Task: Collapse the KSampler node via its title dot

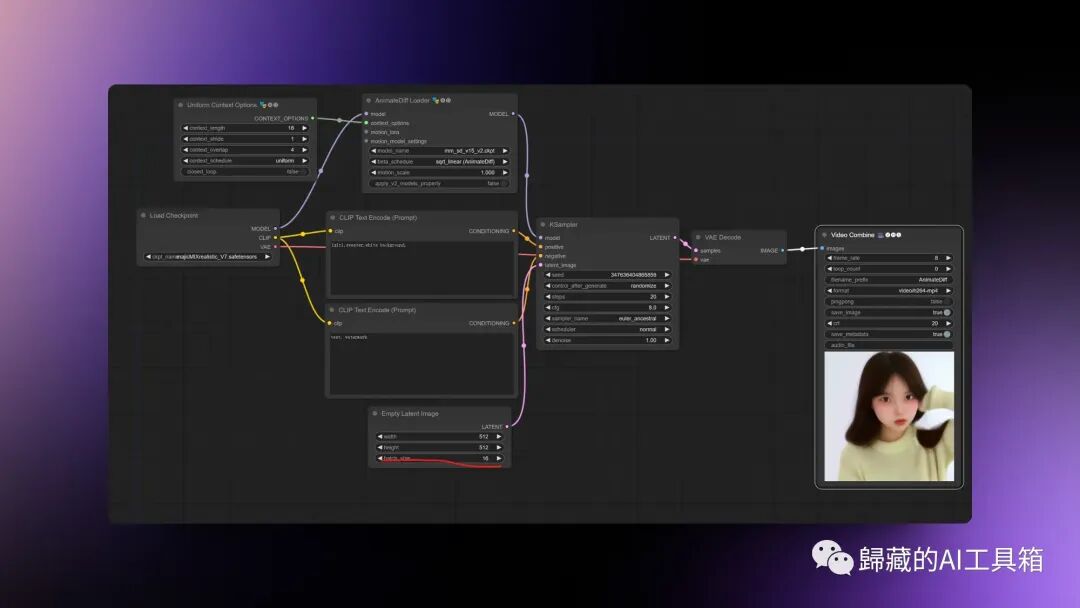Action: click(543, 224)
